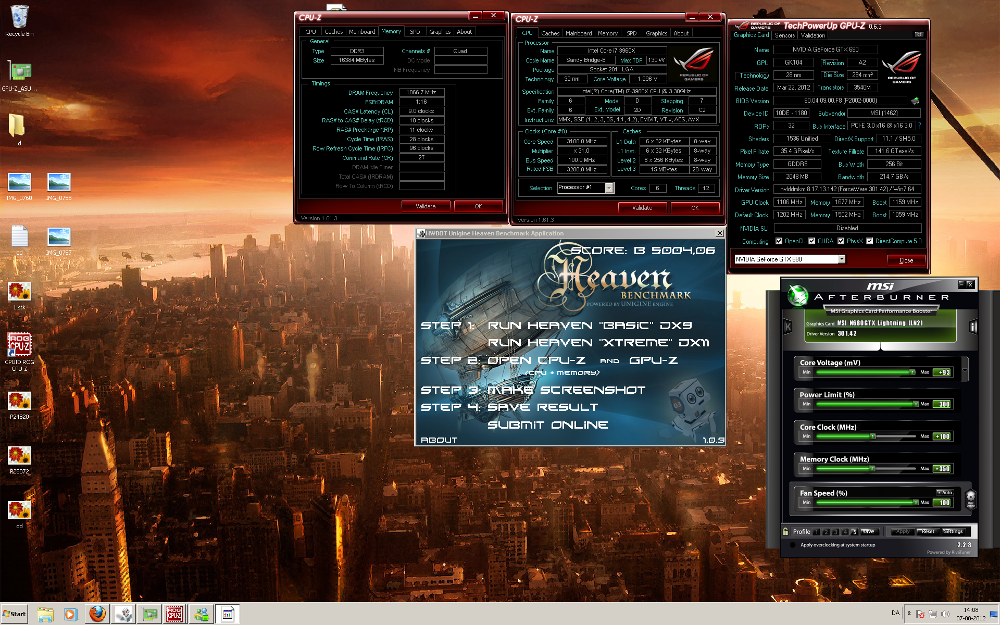Click the Close button in GPU-Z
The image size is (1000, 625).
point(906,260)
